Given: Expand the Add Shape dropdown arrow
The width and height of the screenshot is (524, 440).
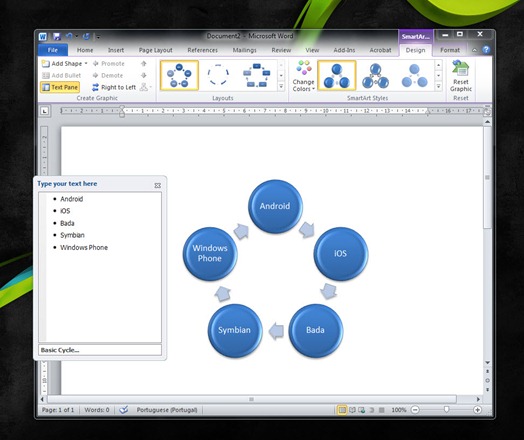Looking at the screenshot, I should (x=86, y=63).
